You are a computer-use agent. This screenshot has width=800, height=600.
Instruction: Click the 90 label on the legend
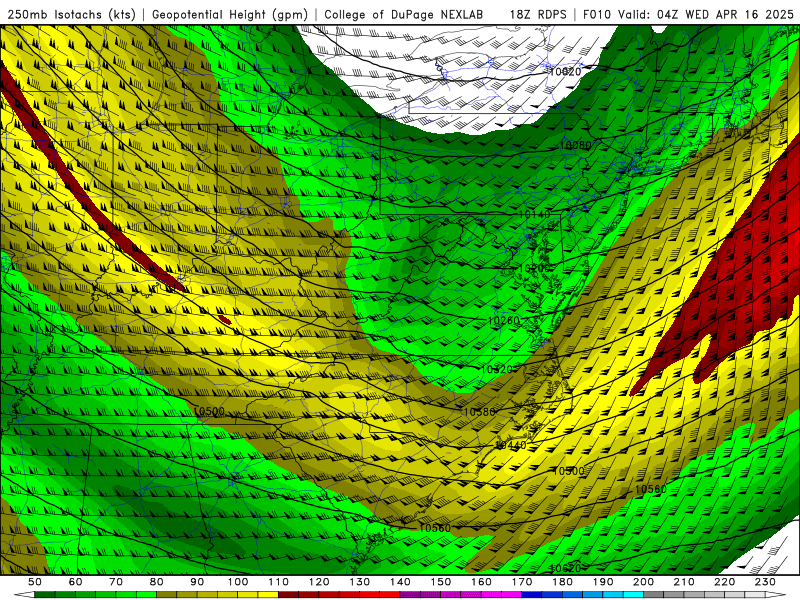[197, 582]
